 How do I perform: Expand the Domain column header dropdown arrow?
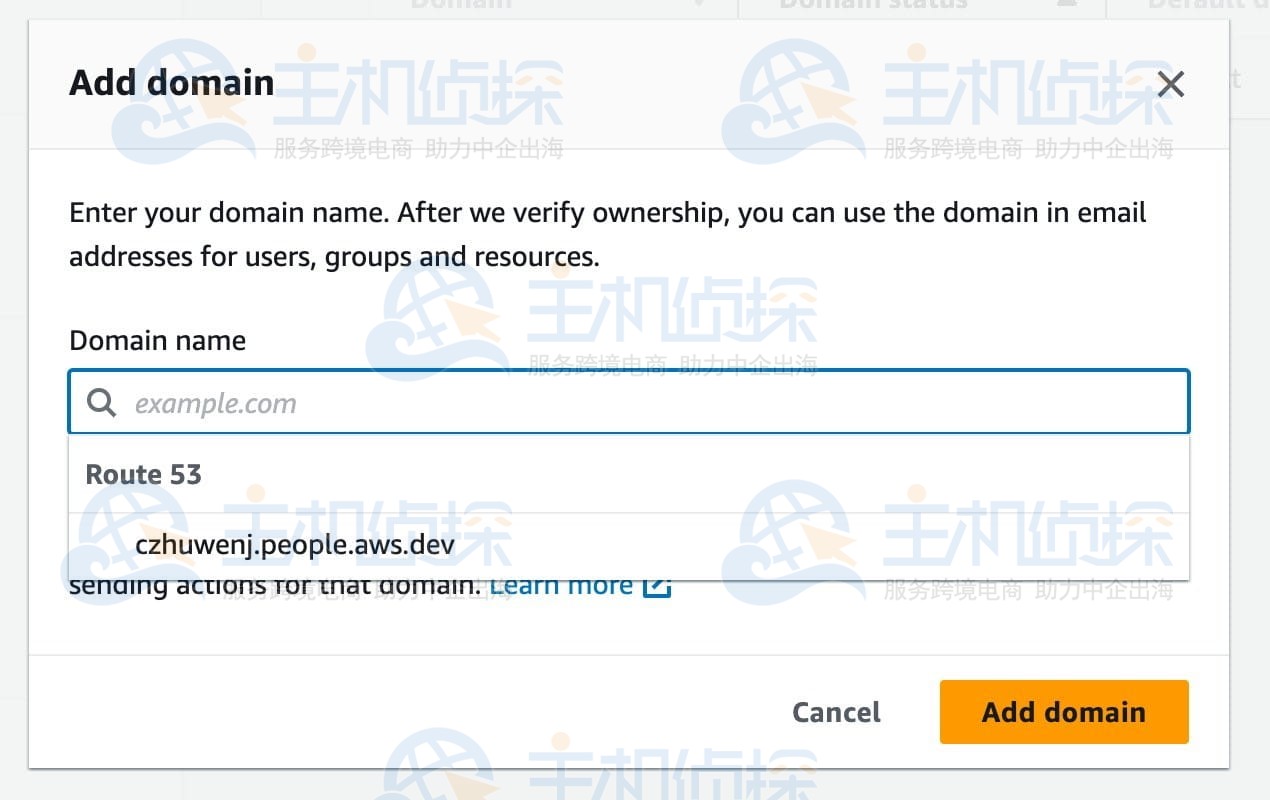[699, 5]
